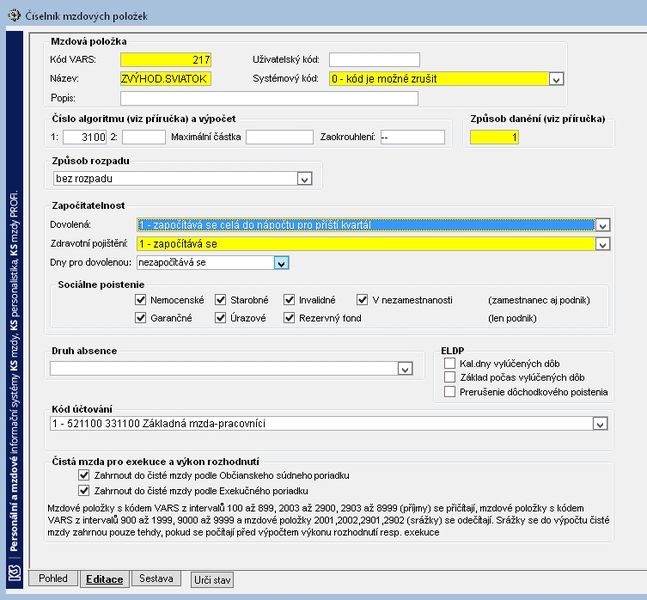Viewport: 647px width, 600px height.
Task: Open the Dovolená dropdown arrow
Action: click(x=602, y=225)
